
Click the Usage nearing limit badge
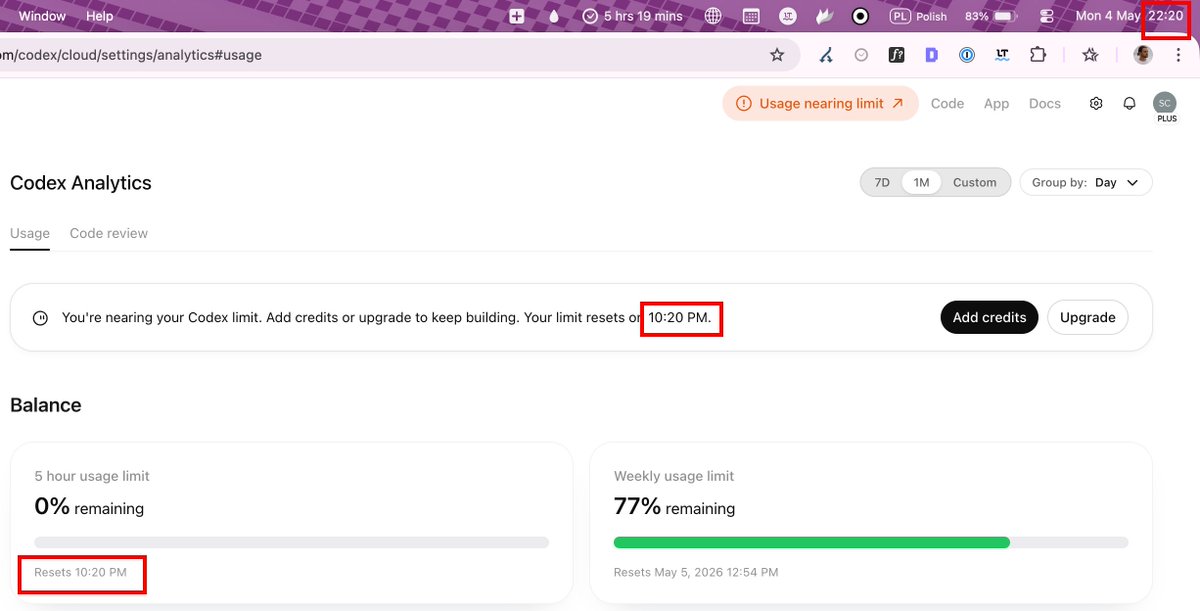click(820, 103)
